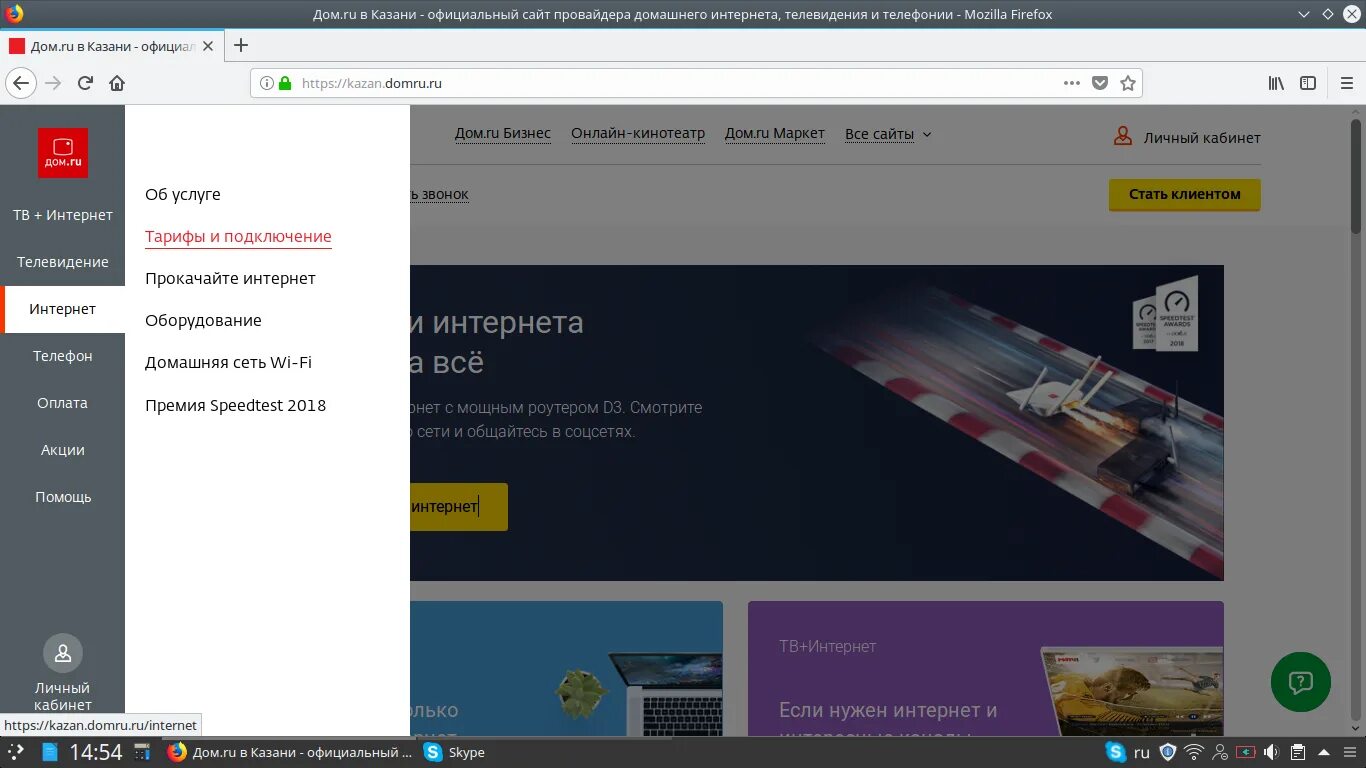Click the 14:54 clock in taskbar
1366x768 pixels.
(96, 752)
